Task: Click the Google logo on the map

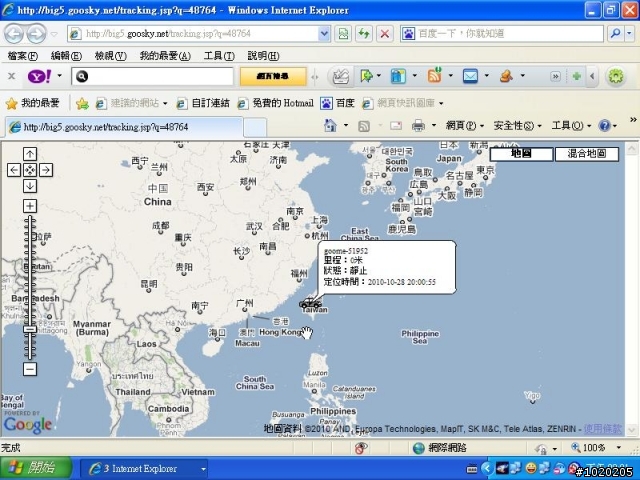Action: click(28, 424)
